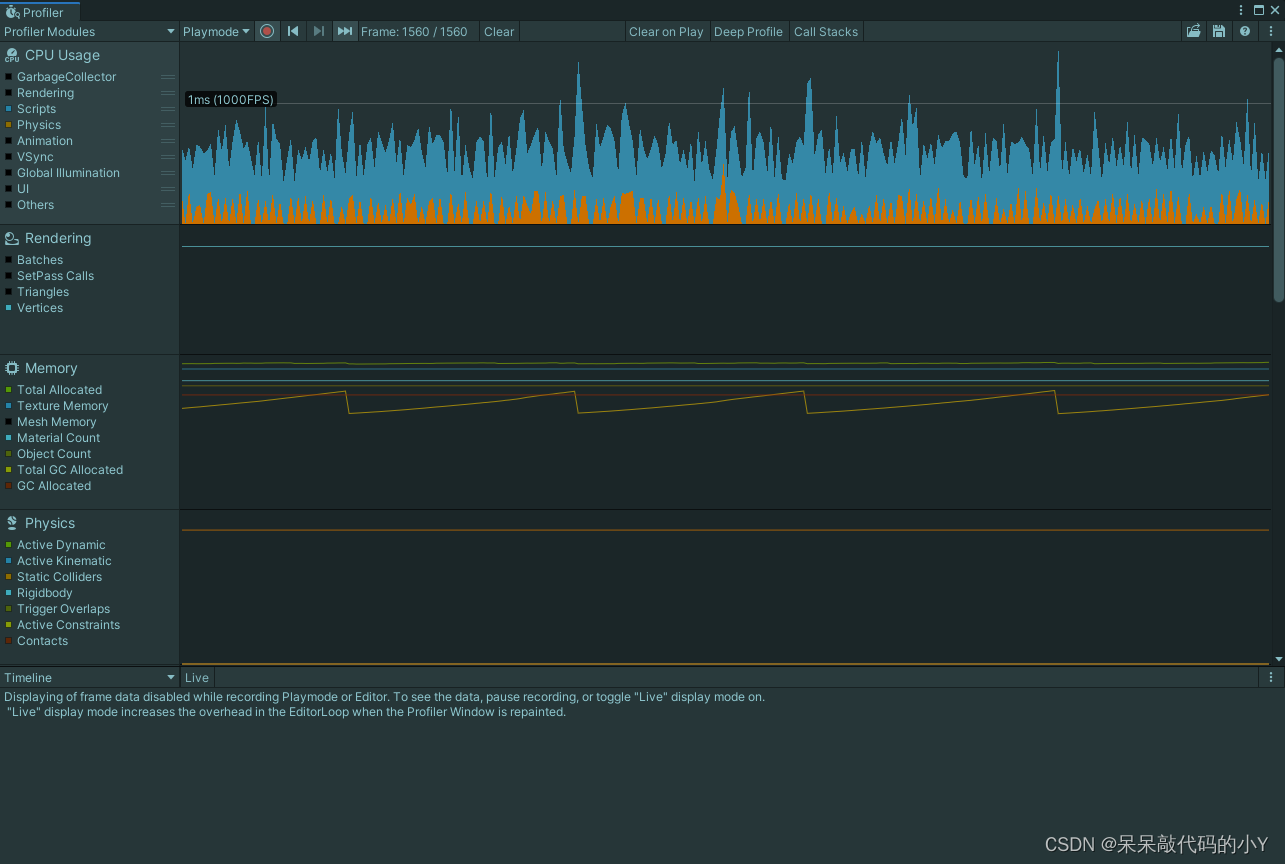This screenshot has height=864, width=1285.
Task: Click the Rigidbody color swatch
Action: [9, 593]
